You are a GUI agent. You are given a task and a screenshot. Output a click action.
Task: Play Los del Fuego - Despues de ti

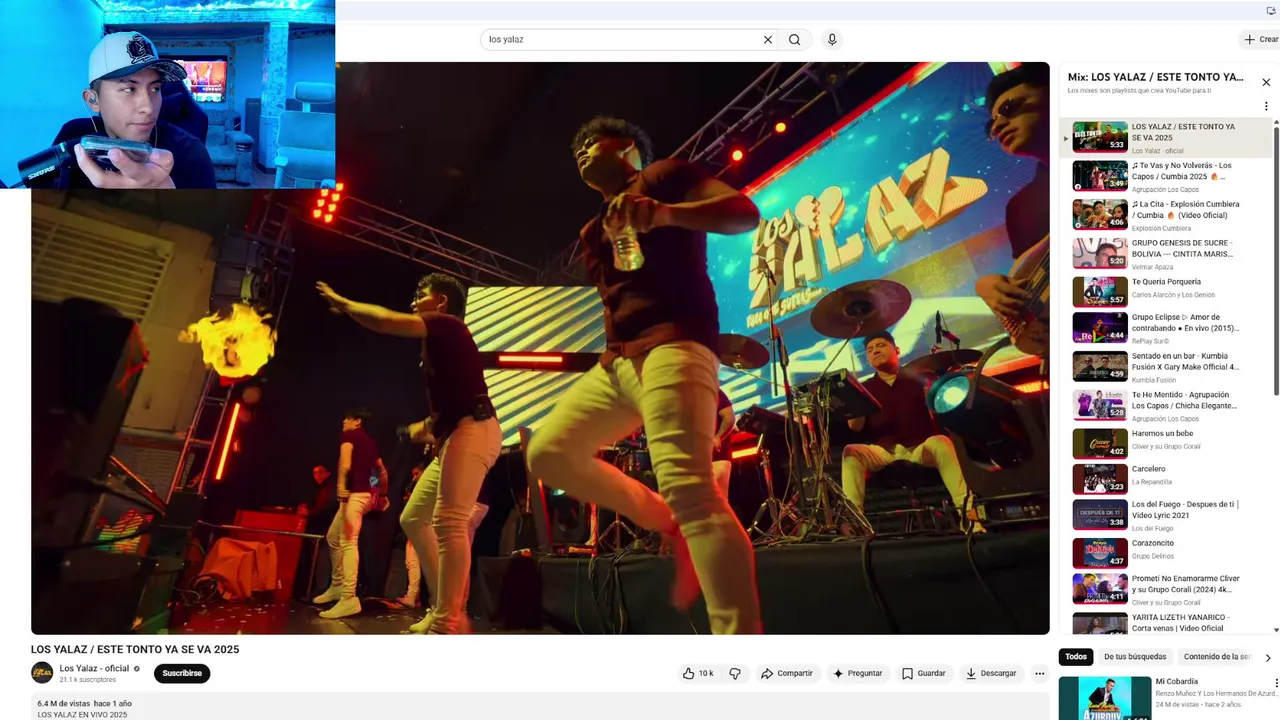[1166, 515]
